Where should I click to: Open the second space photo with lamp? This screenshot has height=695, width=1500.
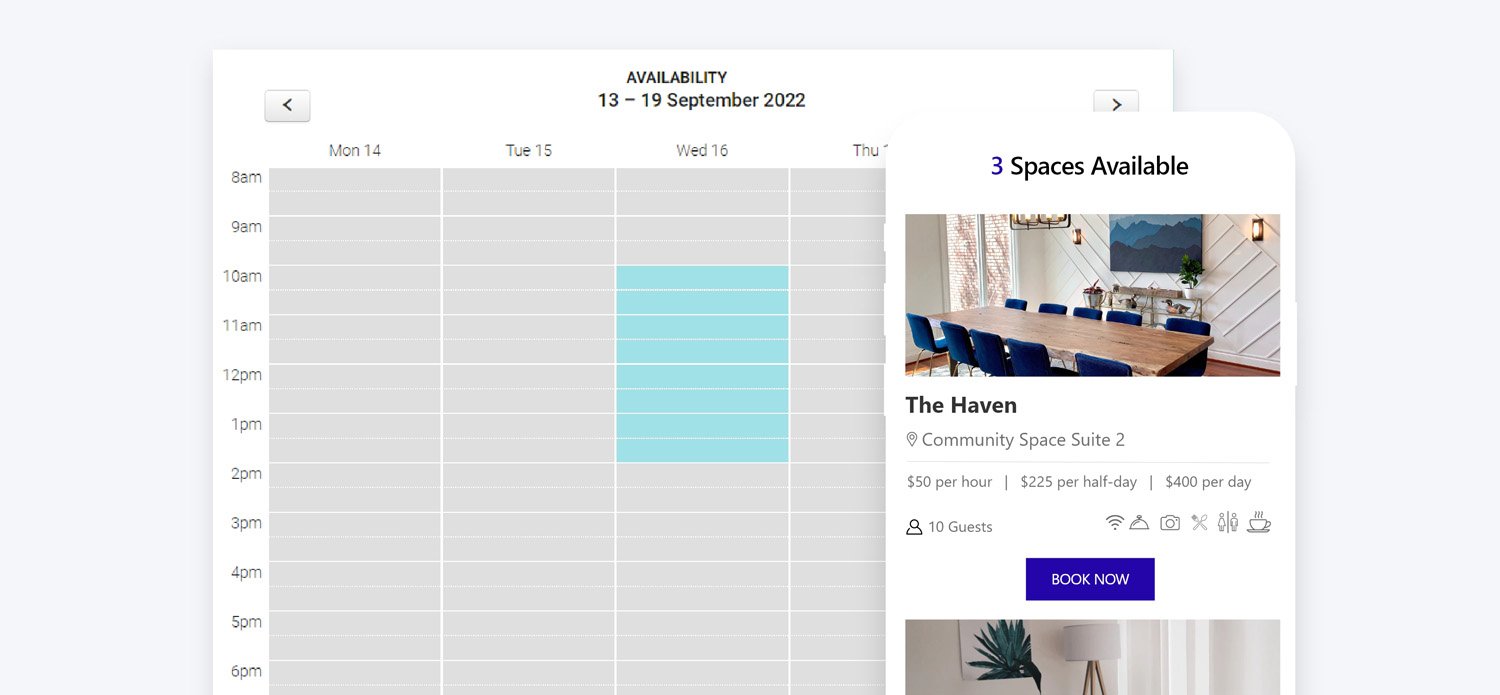pos(1092,656)
